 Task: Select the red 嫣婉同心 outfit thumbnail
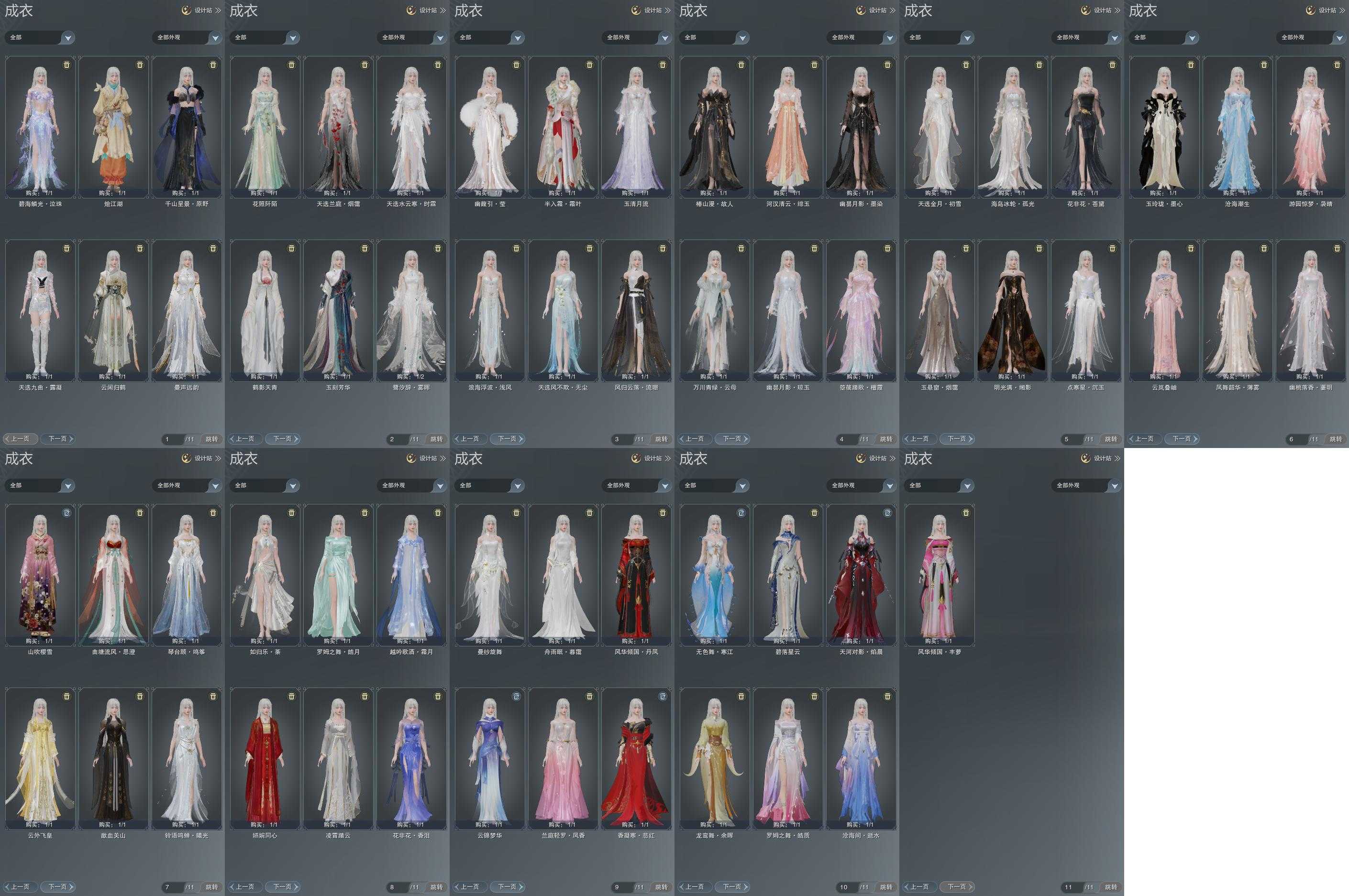pos(265,760)
